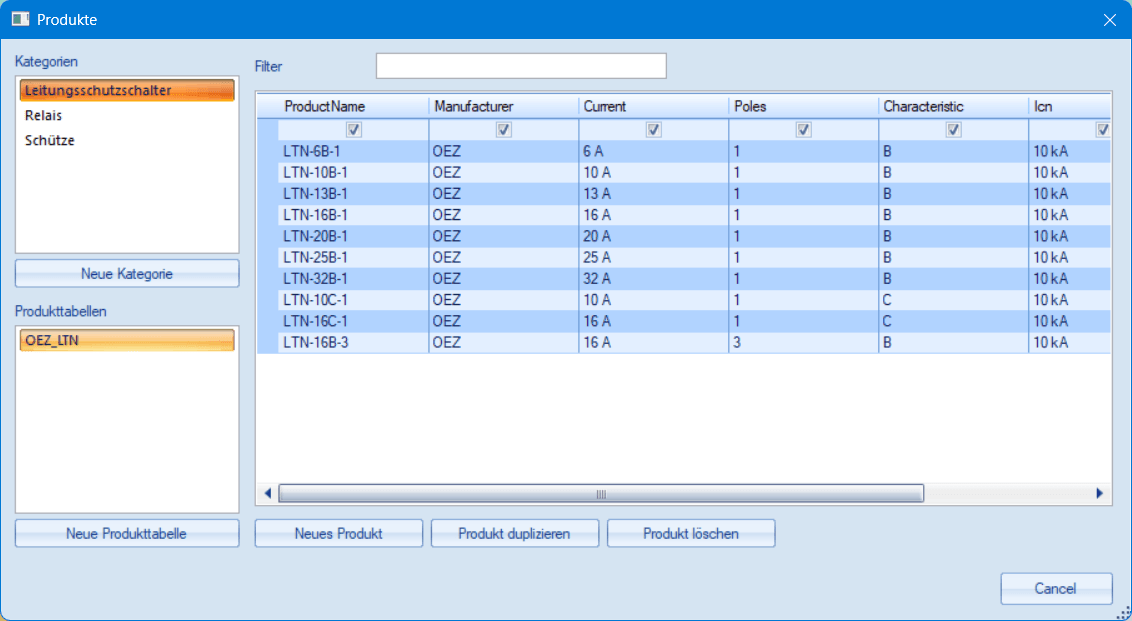Select the OEZ_LTN product table
The image size is (1132, 621).
click(x=127, y=340)
